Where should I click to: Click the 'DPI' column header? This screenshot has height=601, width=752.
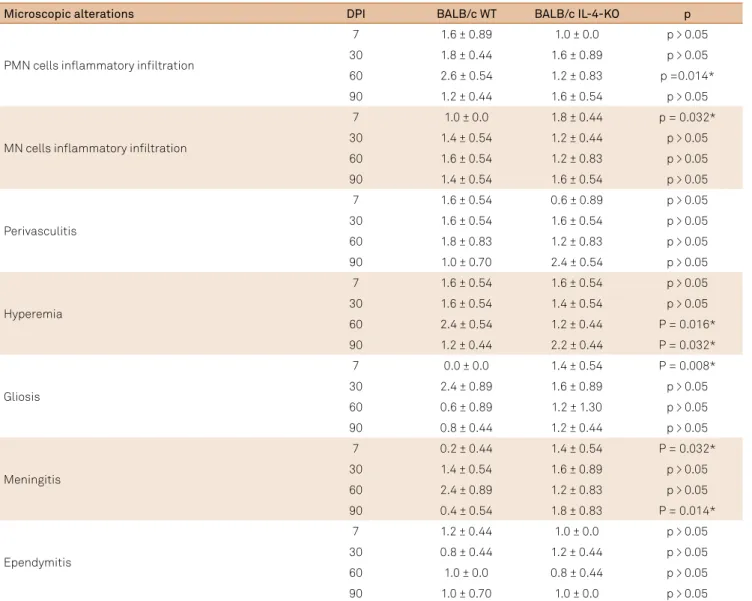tap(356, 14)
